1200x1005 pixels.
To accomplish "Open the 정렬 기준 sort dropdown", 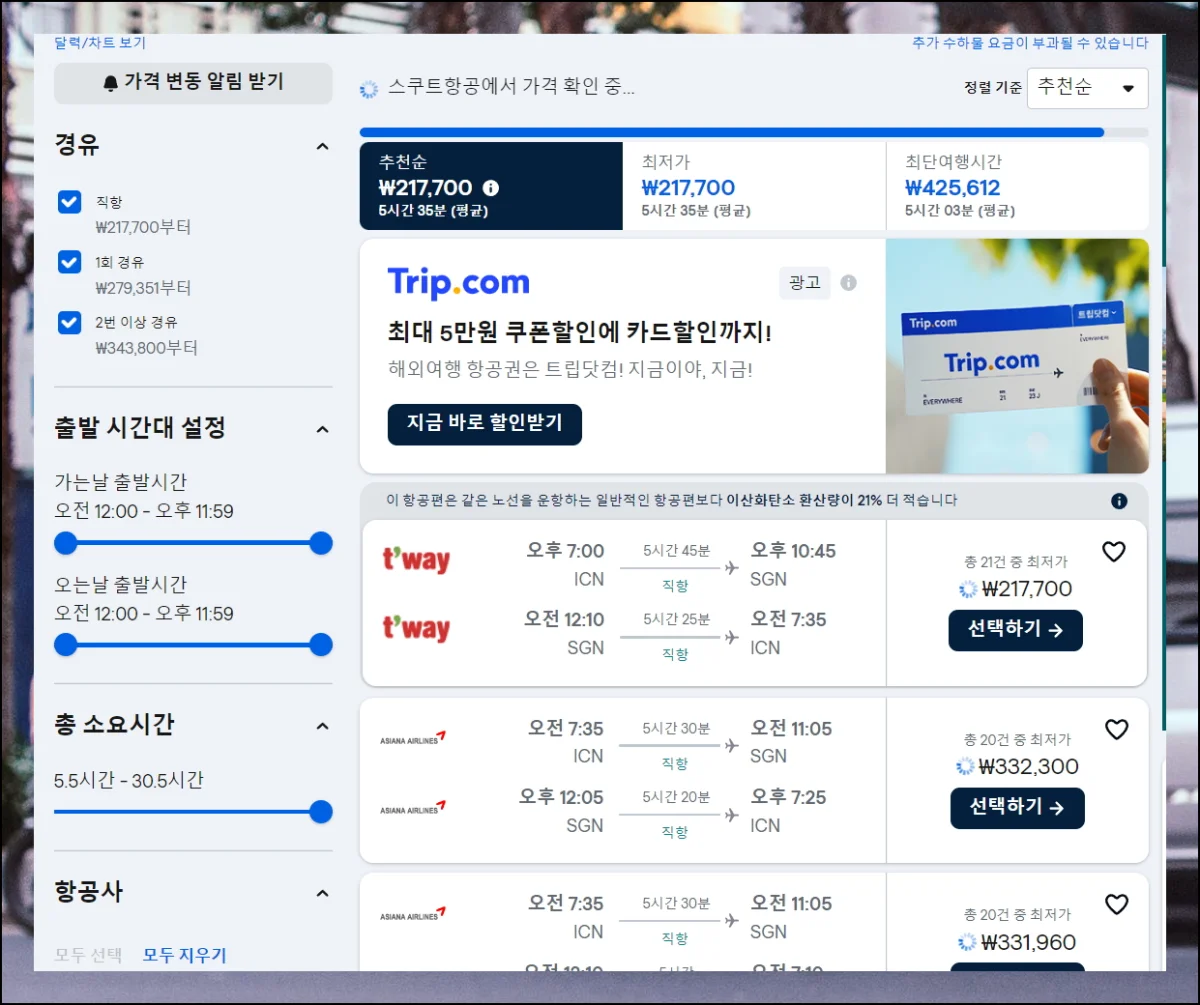I will pyautogui.click(x=1088, y=88).
